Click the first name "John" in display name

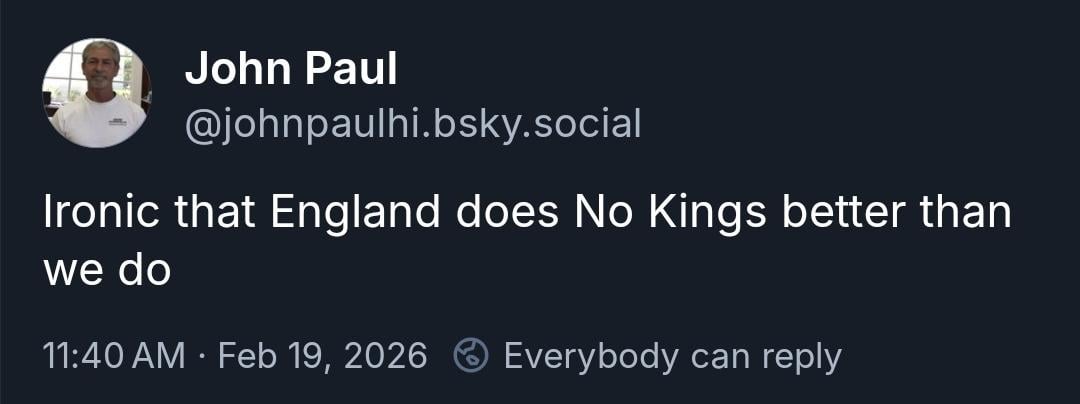236,70
